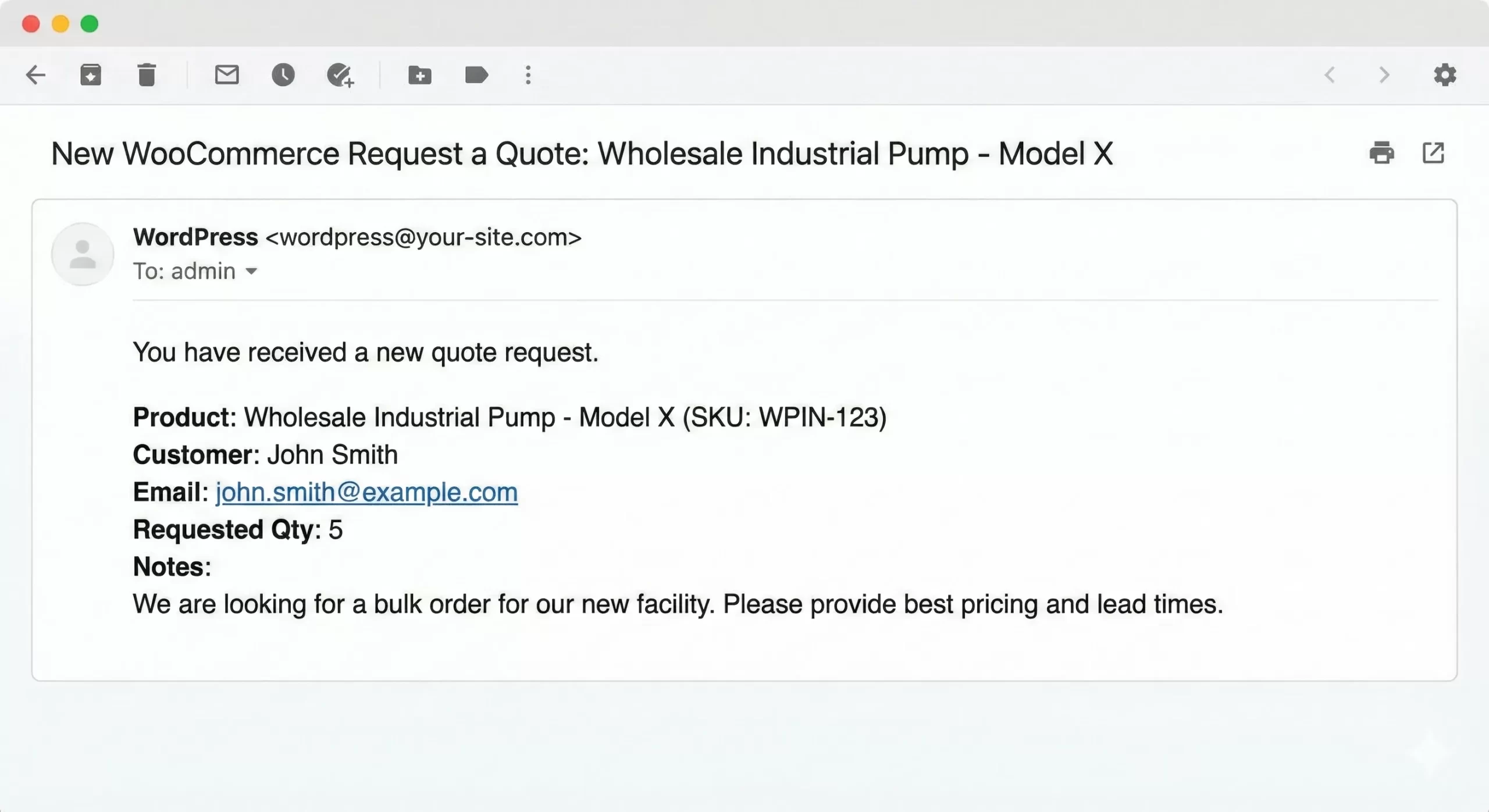
Task: Delete the email with trash icon
Action: [x=147, y=75]
